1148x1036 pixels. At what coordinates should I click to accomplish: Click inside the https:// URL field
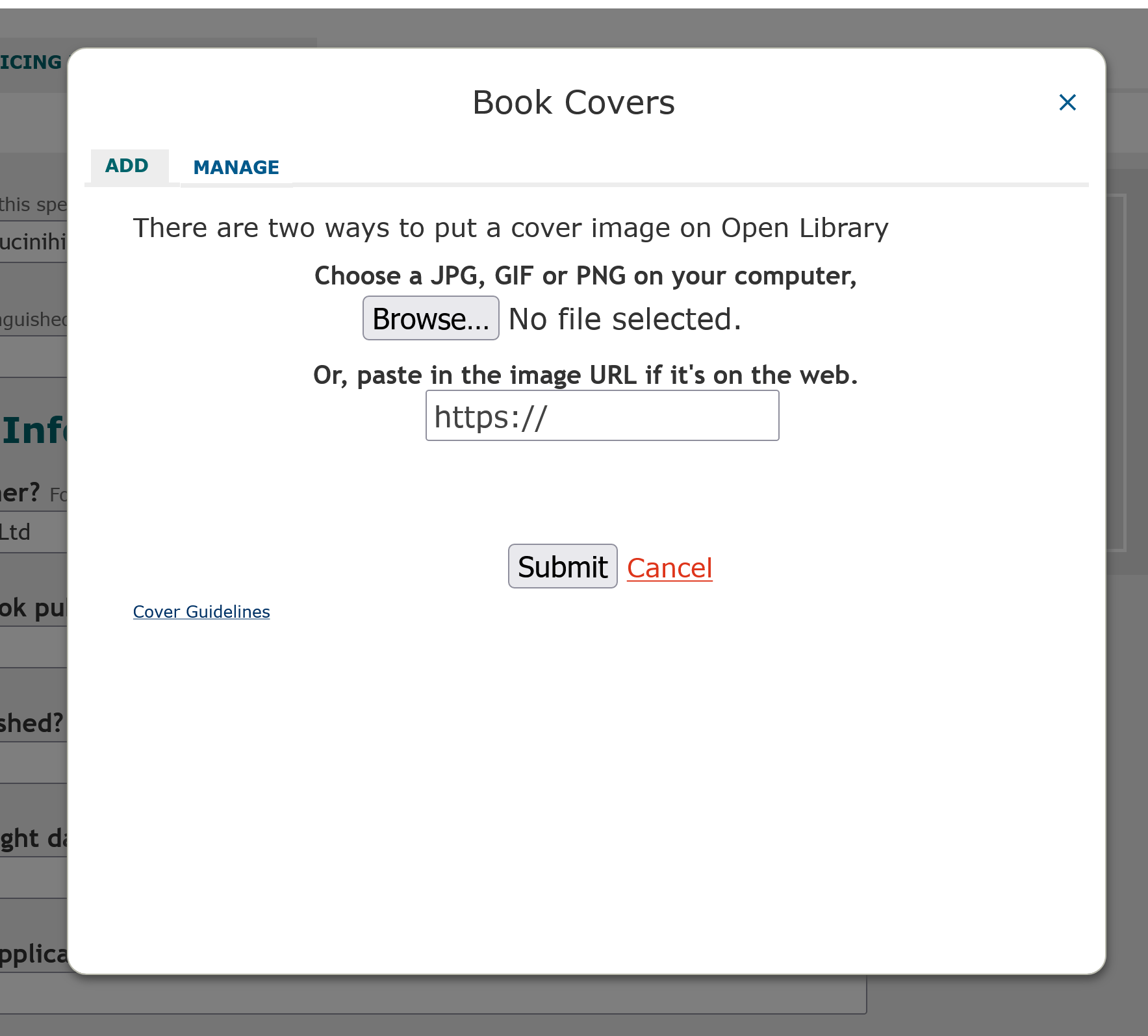(601, 415)
